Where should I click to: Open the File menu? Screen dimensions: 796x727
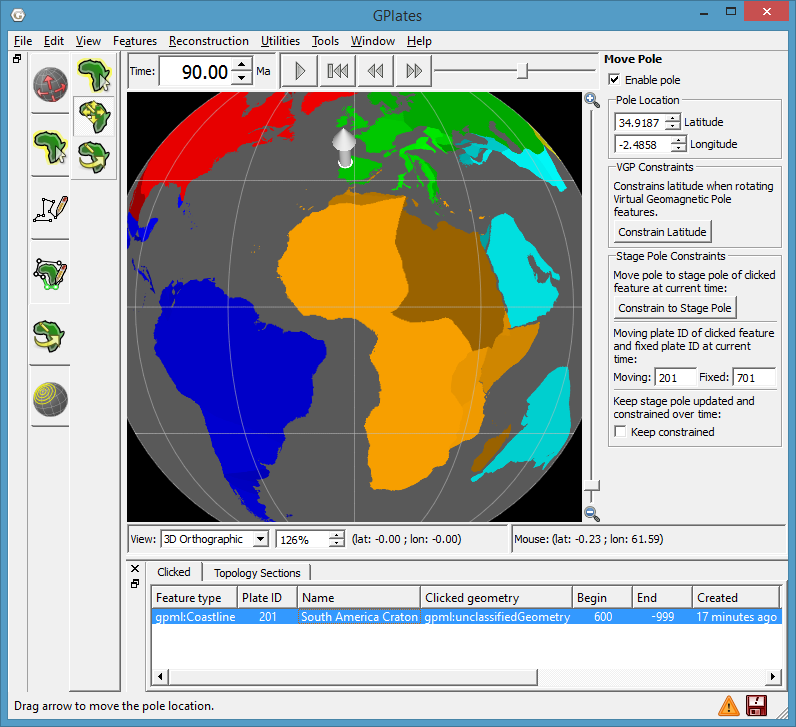click(23, 41)
